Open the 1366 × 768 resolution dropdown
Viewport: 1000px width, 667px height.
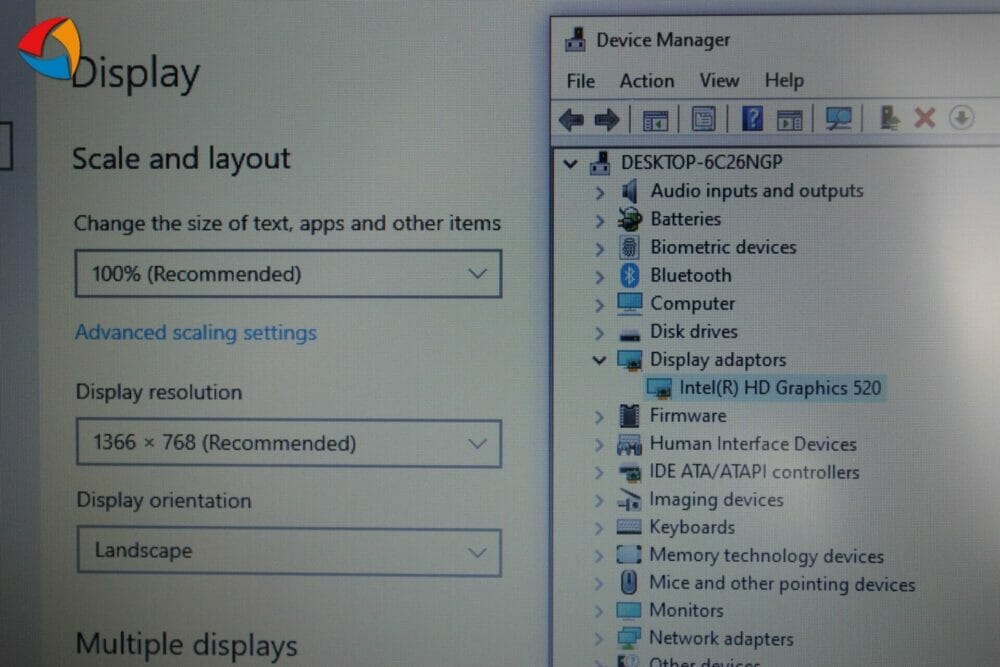[289, 443]
